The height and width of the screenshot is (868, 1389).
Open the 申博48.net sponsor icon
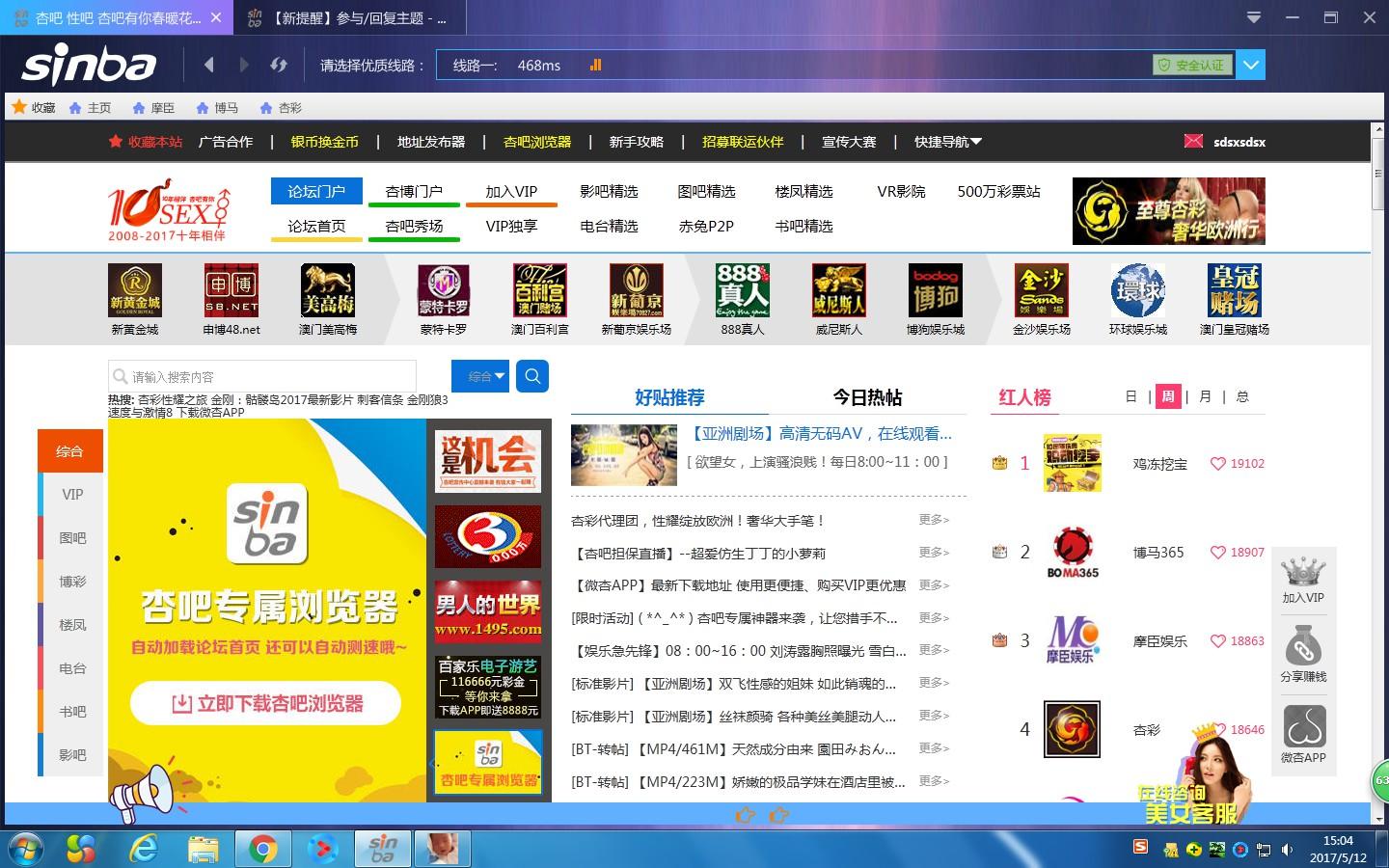[x=231, y=290]
